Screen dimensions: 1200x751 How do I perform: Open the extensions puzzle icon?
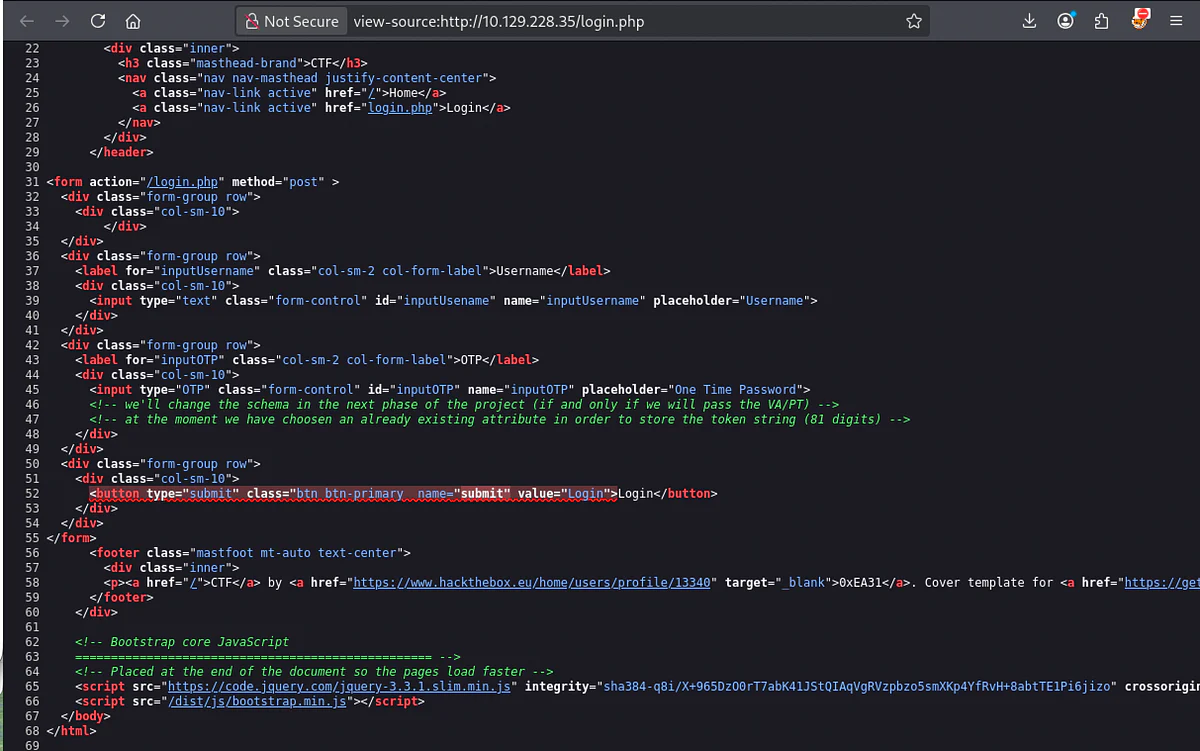pyautogui.click(x=1102, y=21)
